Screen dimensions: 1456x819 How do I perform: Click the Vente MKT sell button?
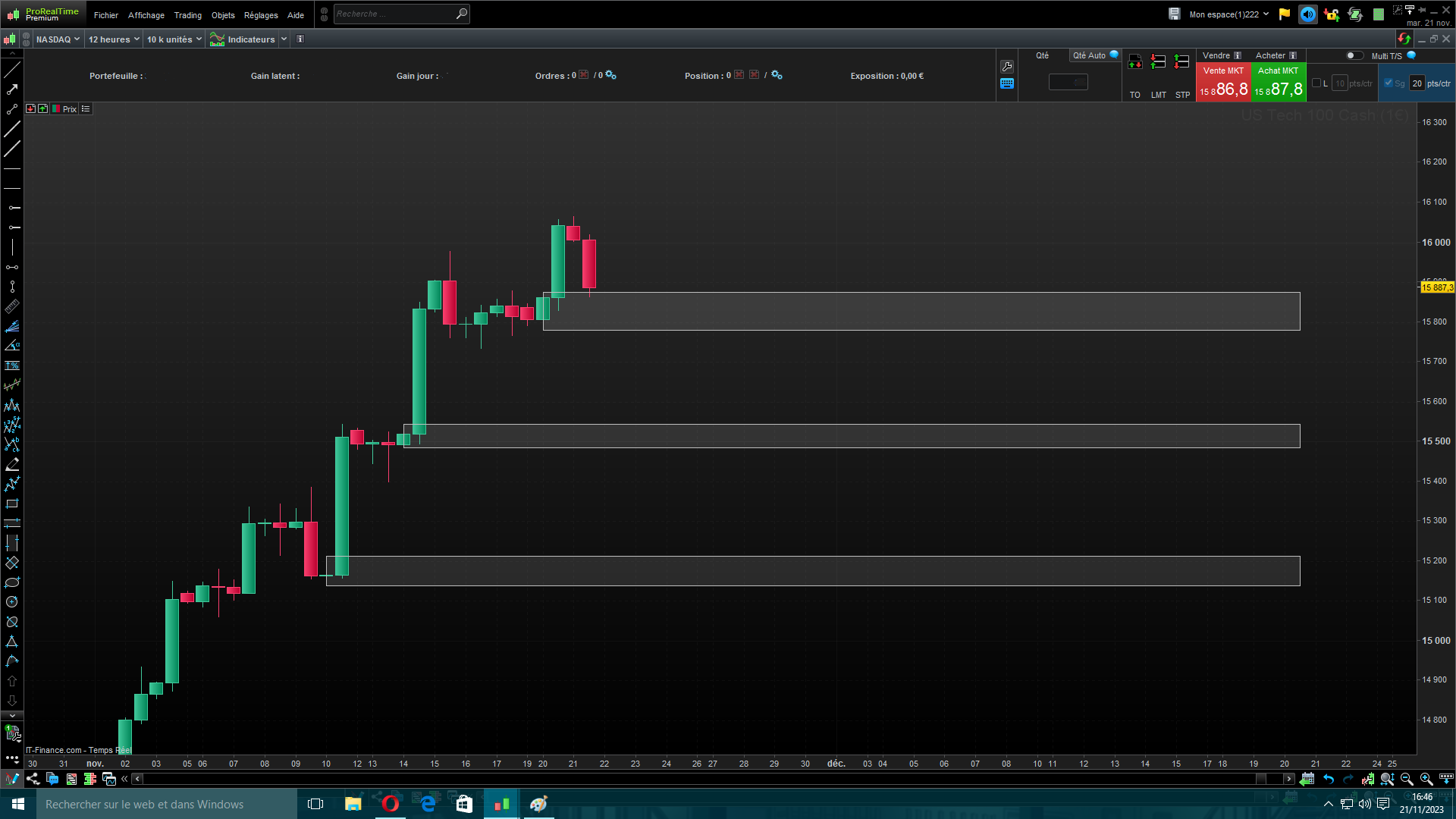(x=1223, y=82)
